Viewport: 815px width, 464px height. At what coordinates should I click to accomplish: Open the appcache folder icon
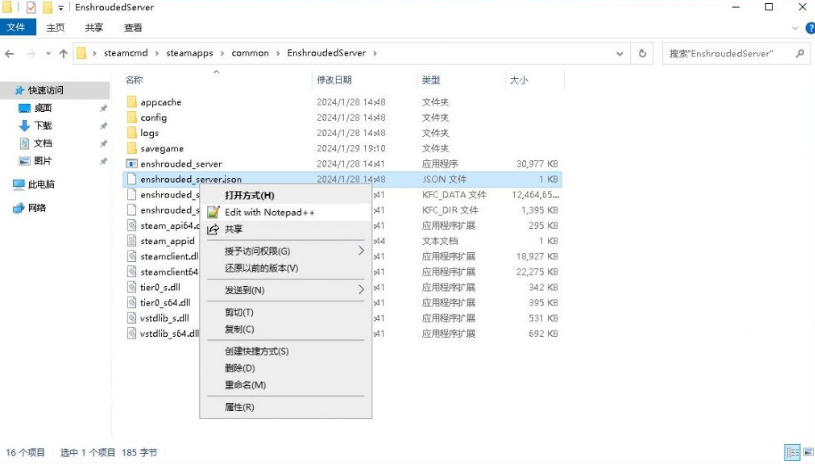click(x=132, y=102)
